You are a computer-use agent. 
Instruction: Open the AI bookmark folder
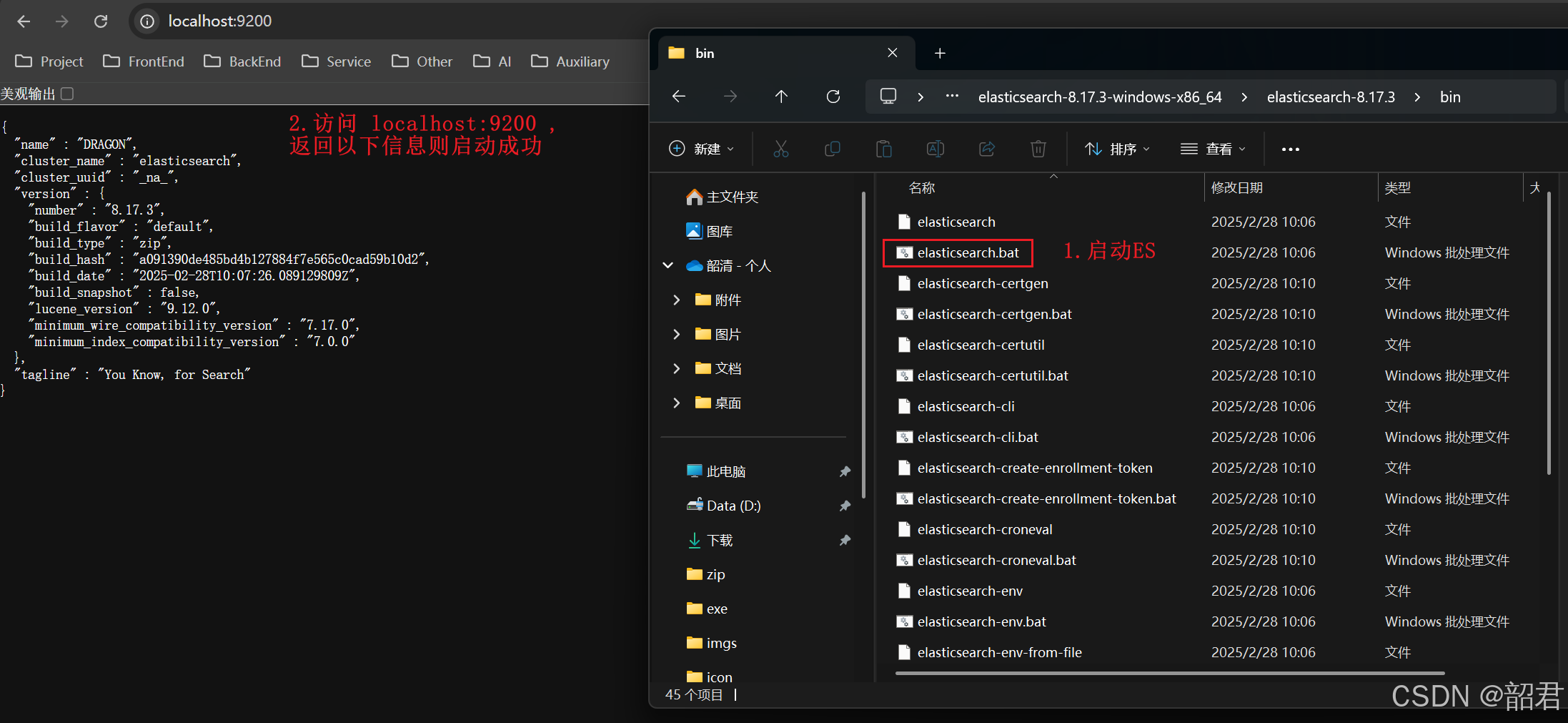click(492, 62)
